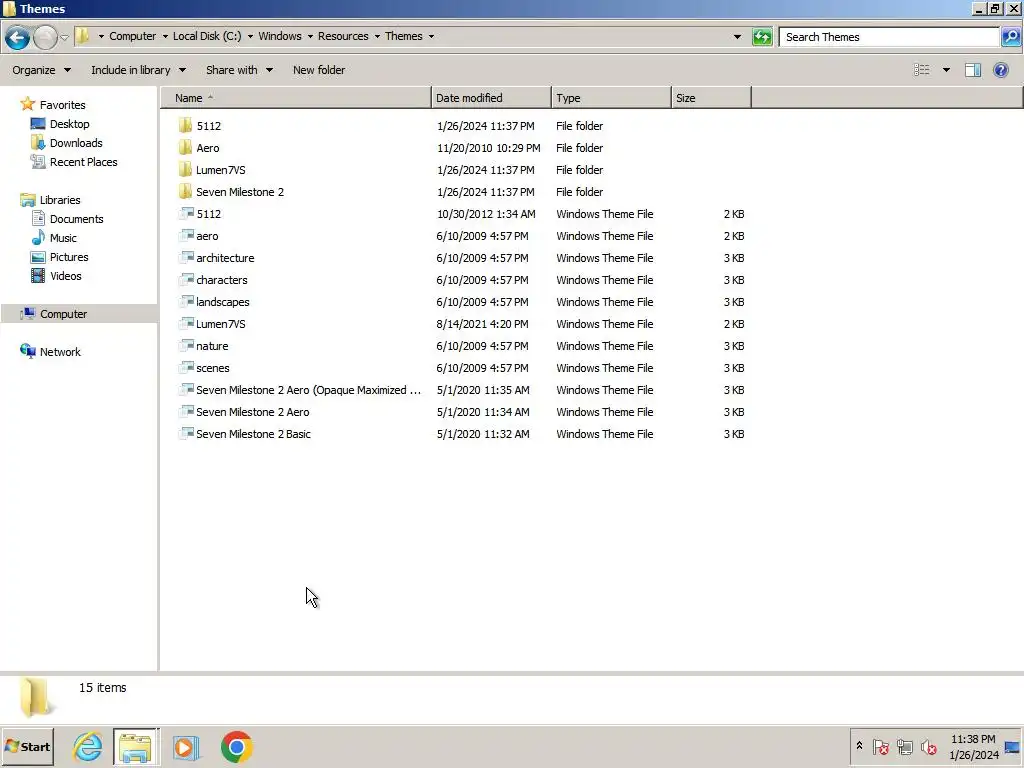Image resolution: width=1024 pixels, height=768 pixels.
Task: Select the landscapes theme file icon
Action: (187, 302)
